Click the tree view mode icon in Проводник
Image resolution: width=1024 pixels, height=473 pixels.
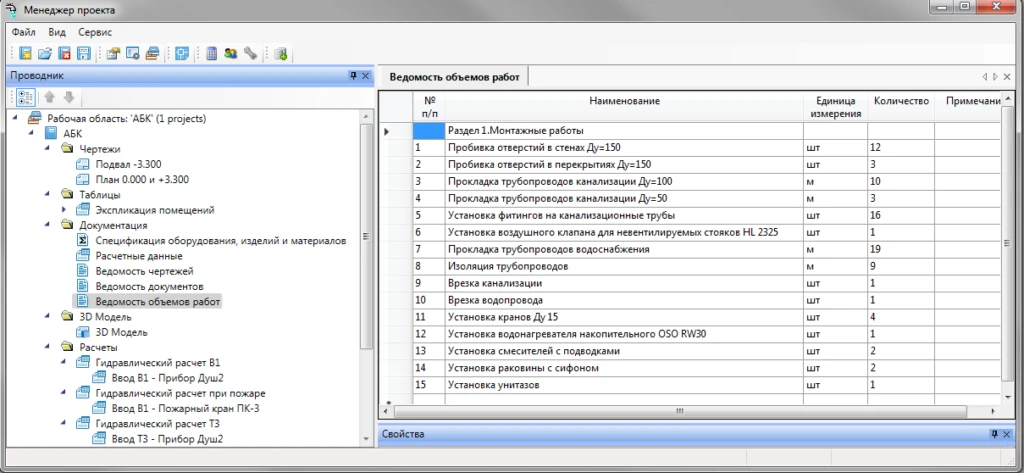pos(26,97)
